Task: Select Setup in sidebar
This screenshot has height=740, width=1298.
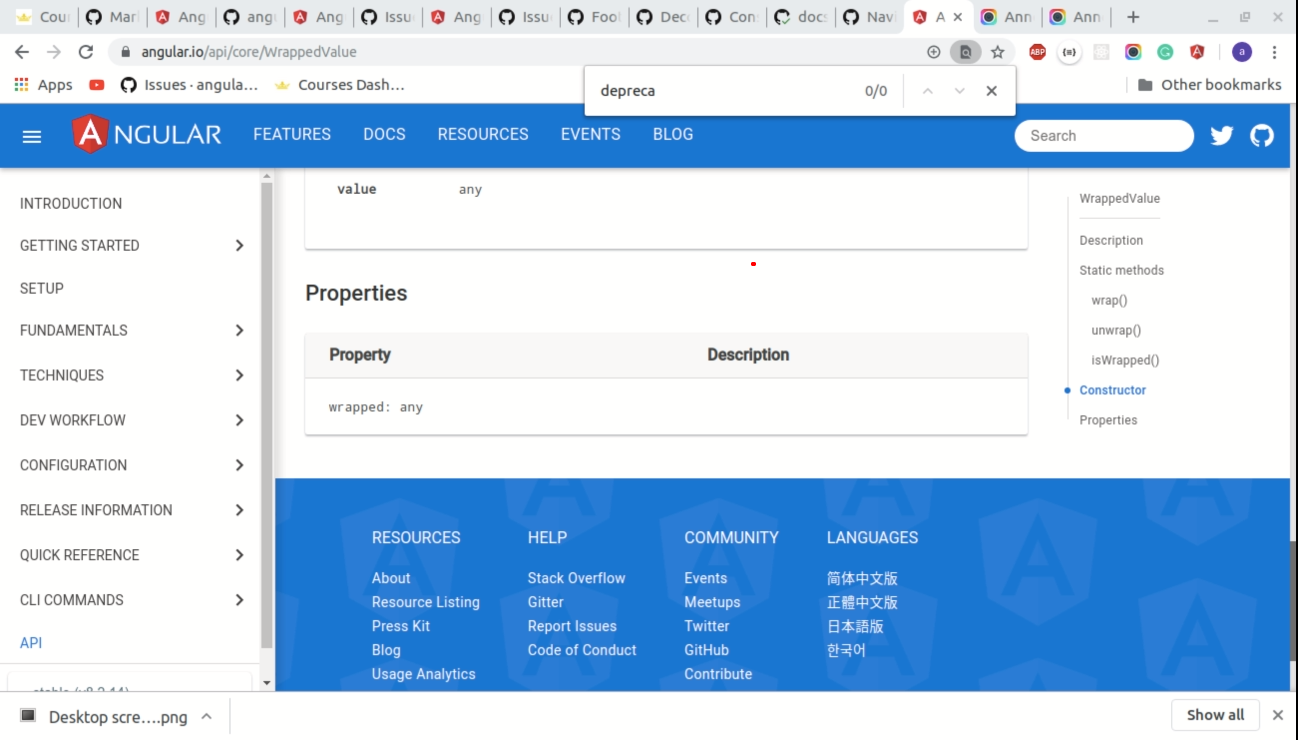Action: [42, 288]
